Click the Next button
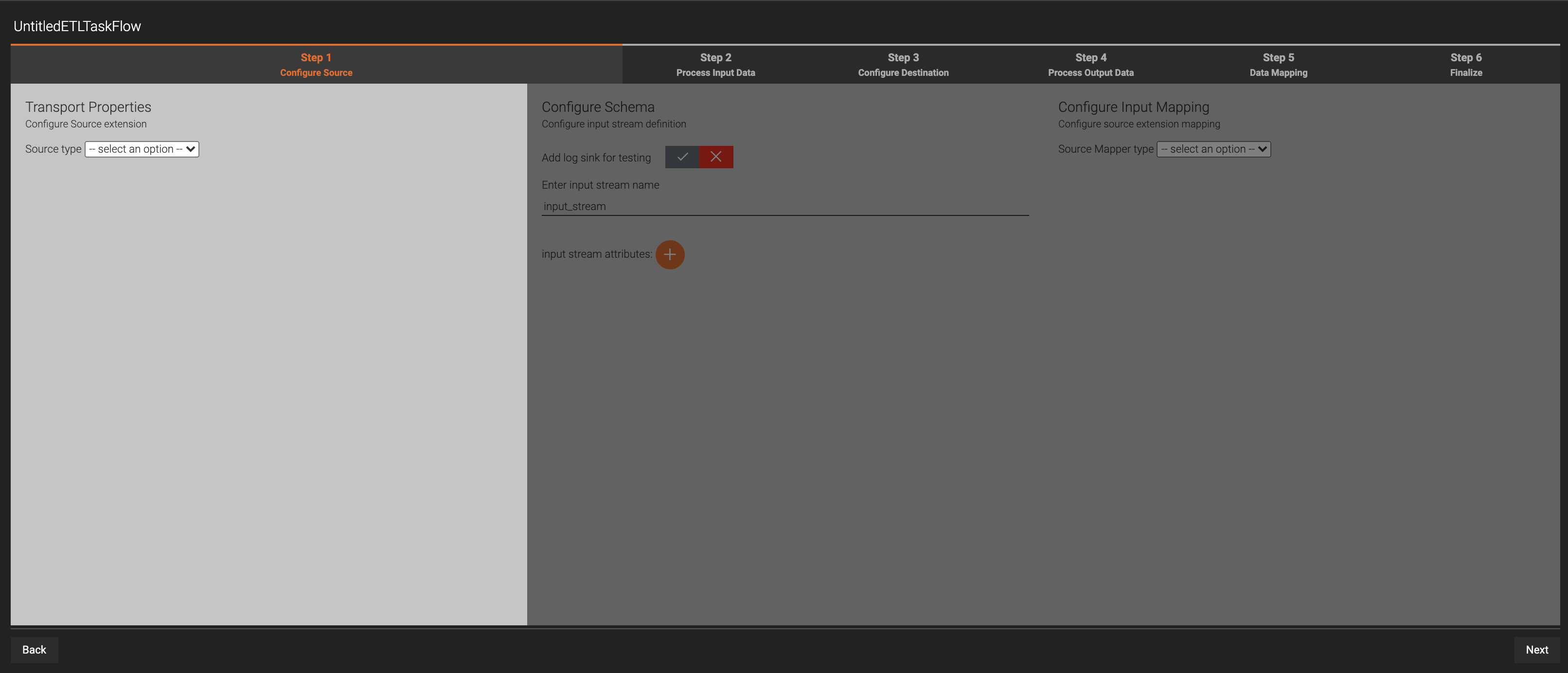The image size is (1568, 673). 1537,649
